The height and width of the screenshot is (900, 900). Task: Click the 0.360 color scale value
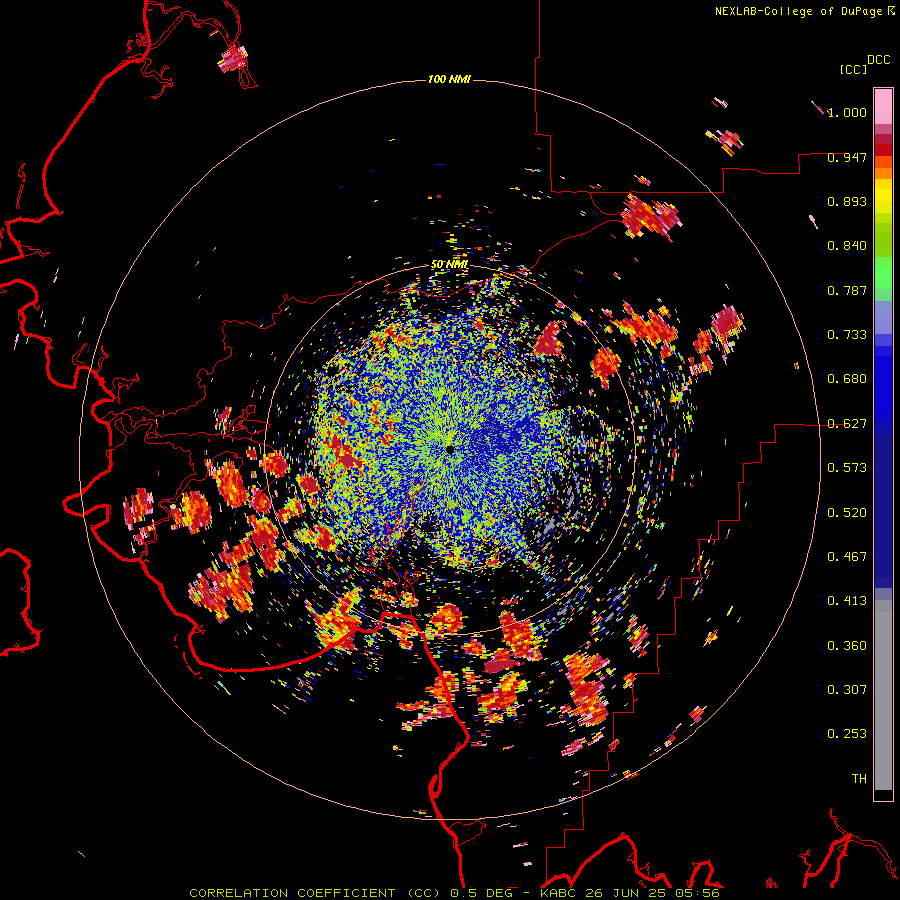pyautogui.click(x=847, y=646)
